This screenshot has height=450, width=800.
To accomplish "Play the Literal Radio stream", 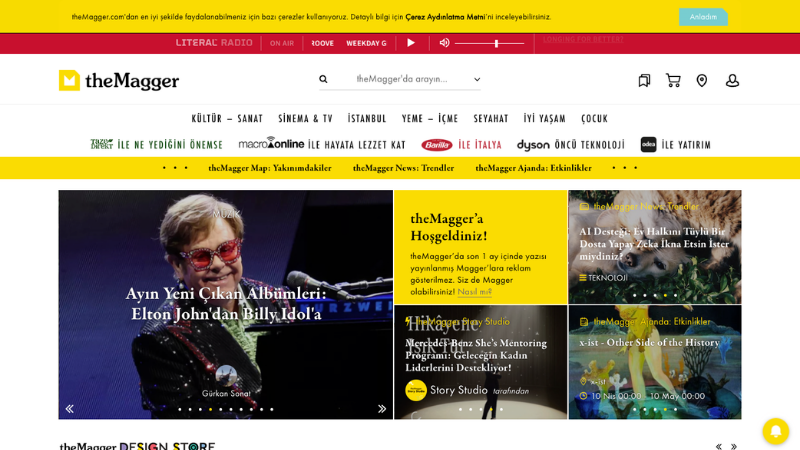I will (411, 43).
